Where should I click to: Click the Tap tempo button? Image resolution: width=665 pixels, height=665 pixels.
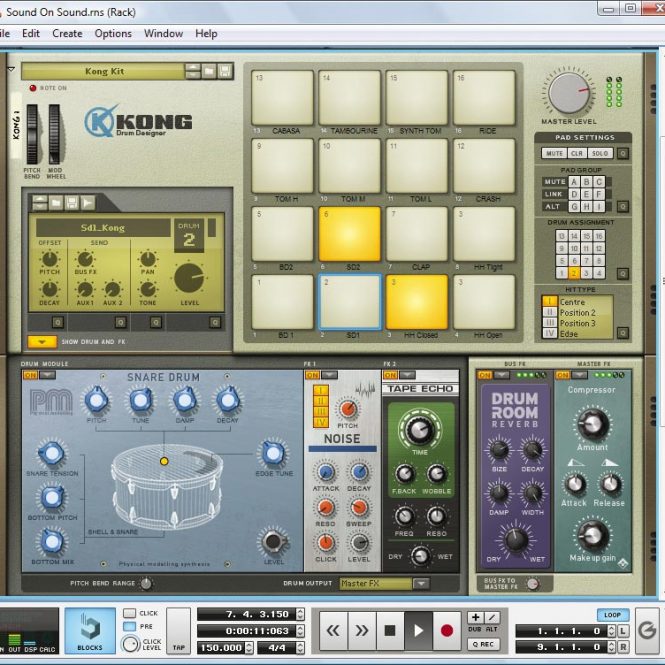(179, 631)
